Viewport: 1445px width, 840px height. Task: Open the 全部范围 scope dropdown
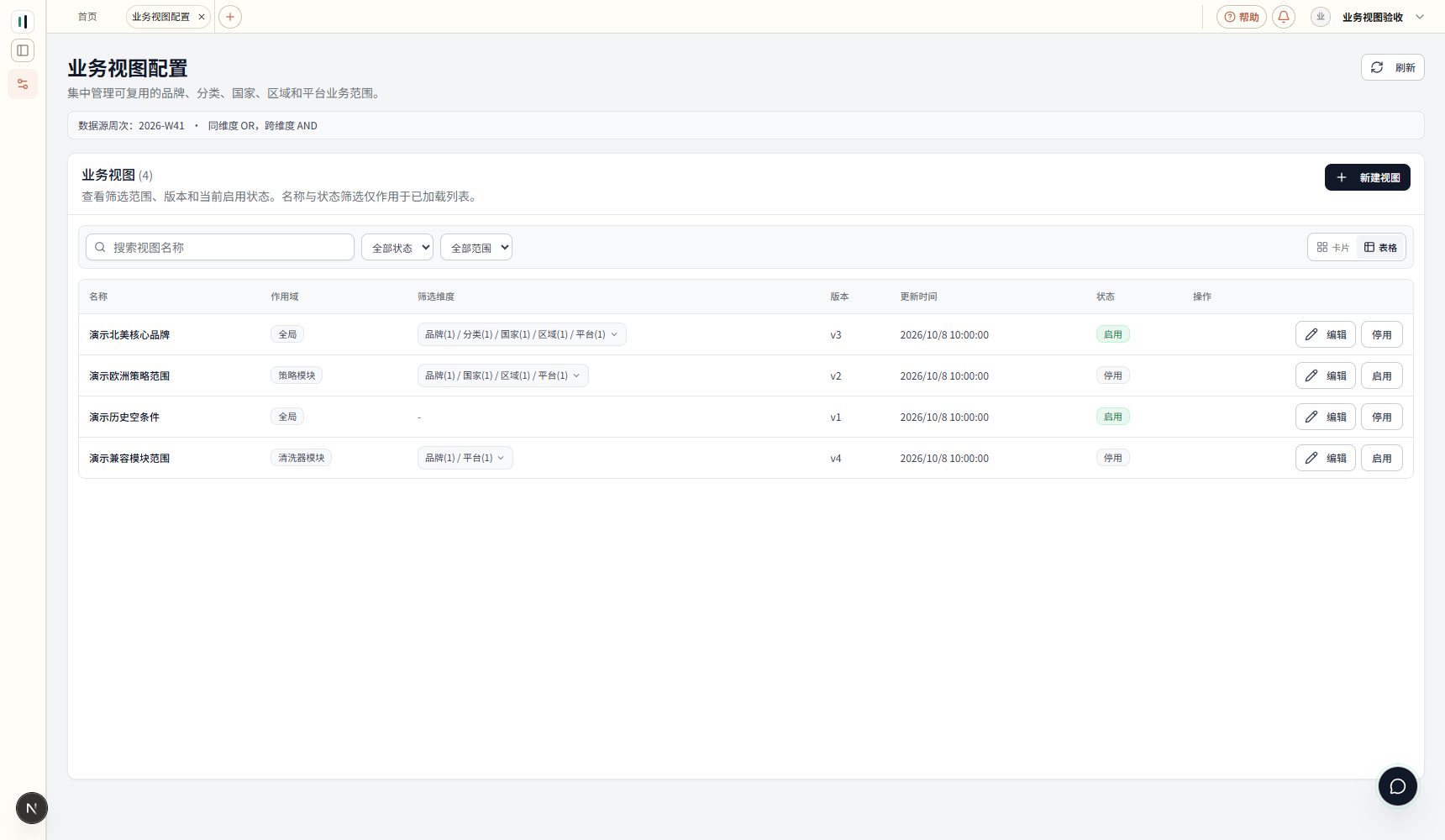click(x=476, y=247)
